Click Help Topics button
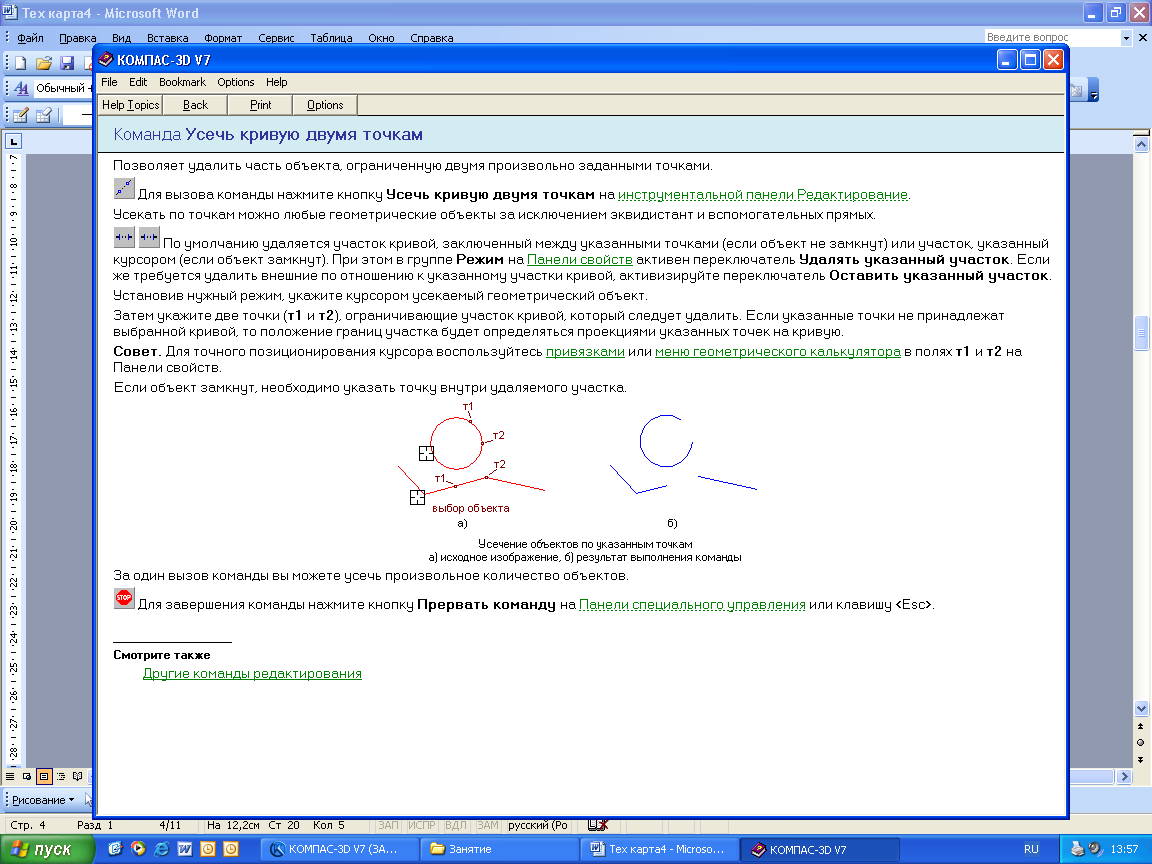 pos(131,105)
